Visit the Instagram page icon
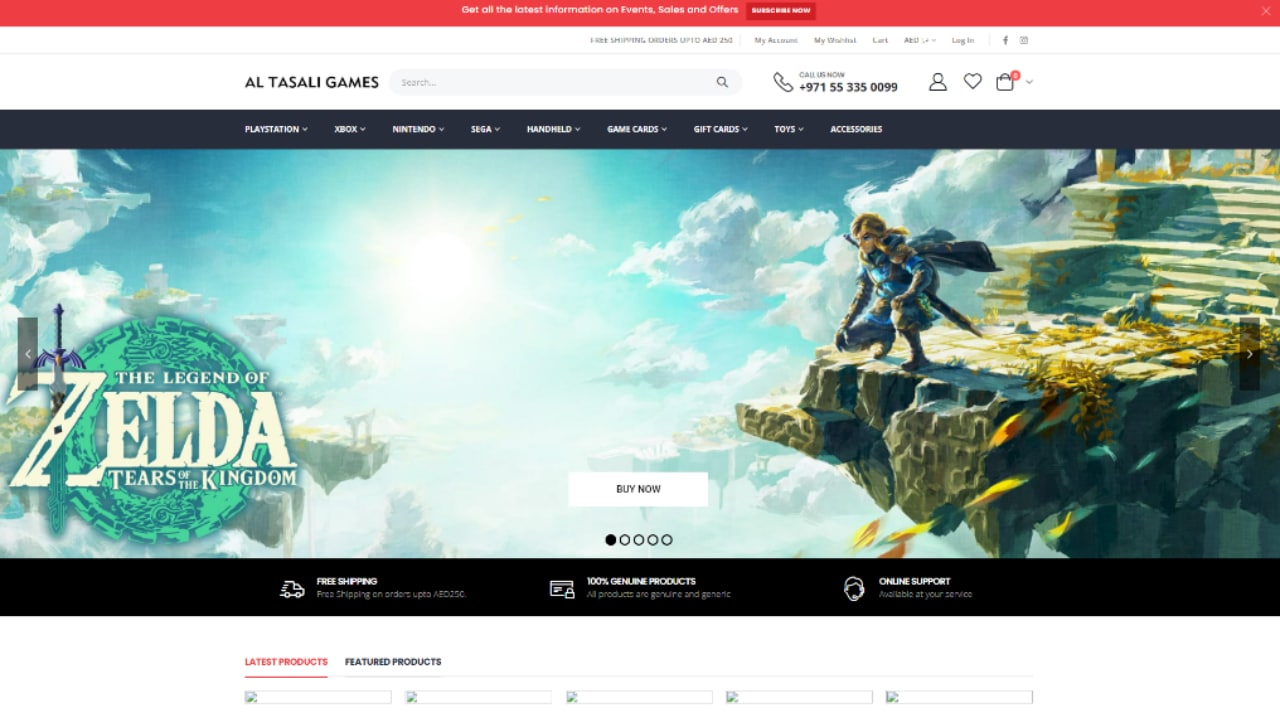Image resolution: width=1280 pixels, height=720 pixels. 1024,40
